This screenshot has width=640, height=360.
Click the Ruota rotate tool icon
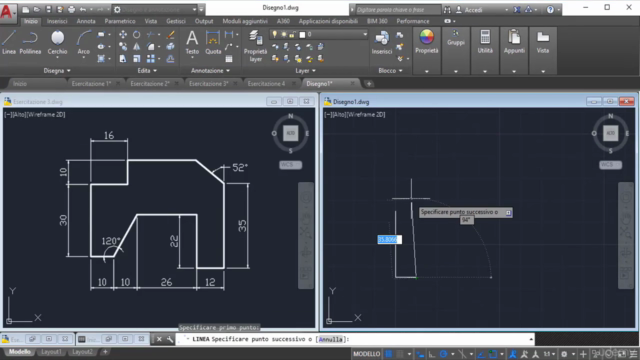click(x=136, y=35)
